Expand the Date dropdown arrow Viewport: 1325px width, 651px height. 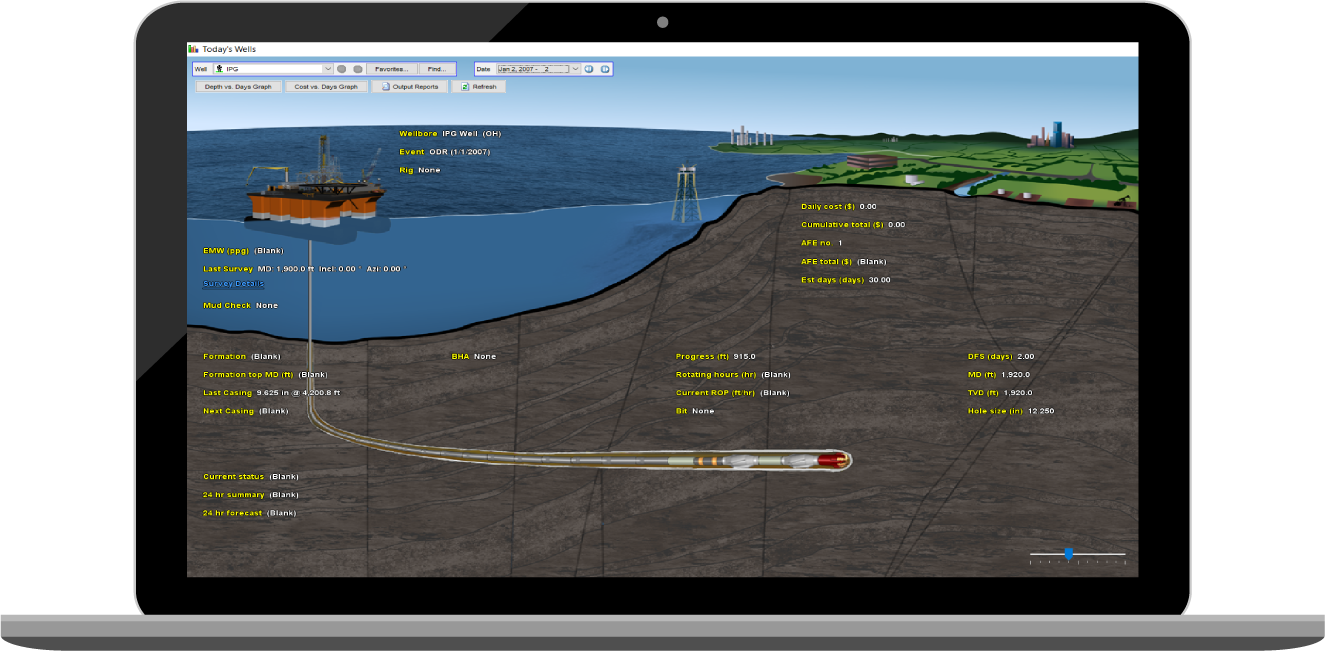click(575, 69)
